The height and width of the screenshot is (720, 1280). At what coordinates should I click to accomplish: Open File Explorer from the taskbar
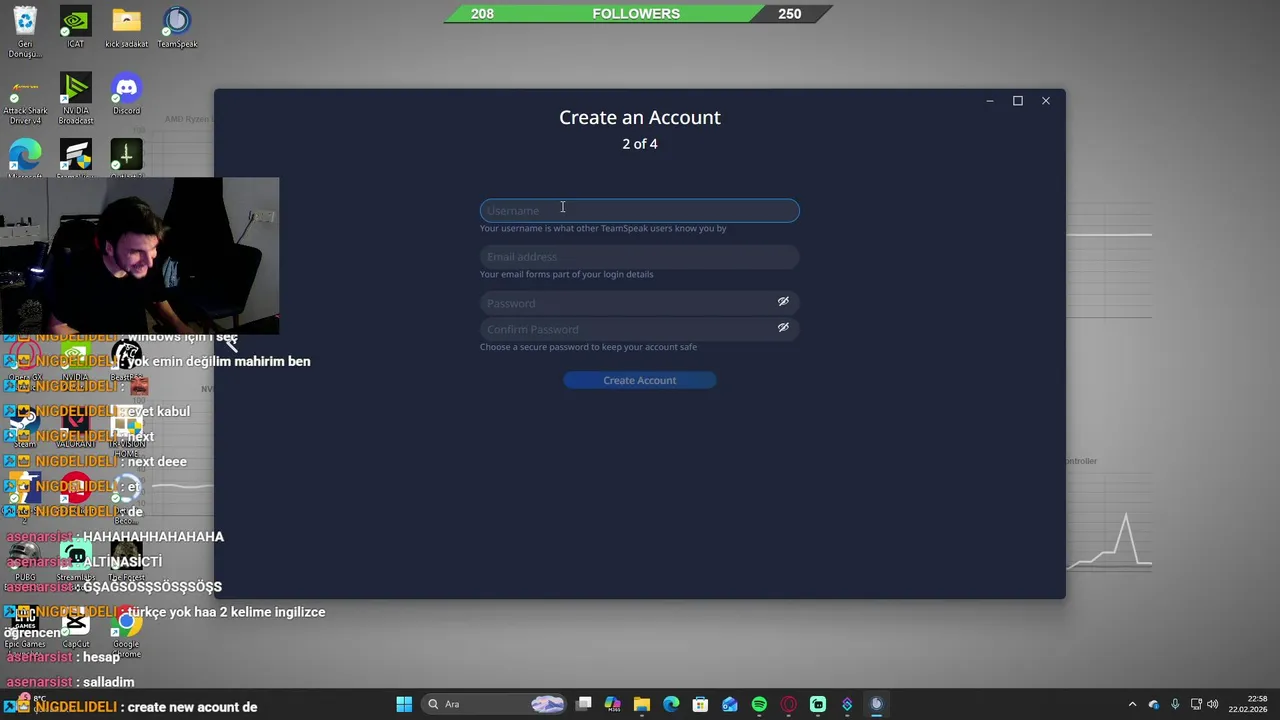point(642,704)
